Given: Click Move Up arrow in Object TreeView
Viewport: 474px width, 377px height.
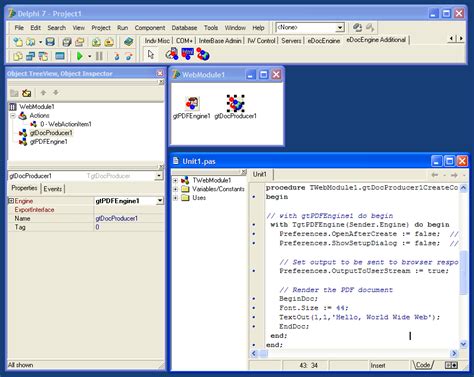Looking at the screenshot, I should [43, 93].
